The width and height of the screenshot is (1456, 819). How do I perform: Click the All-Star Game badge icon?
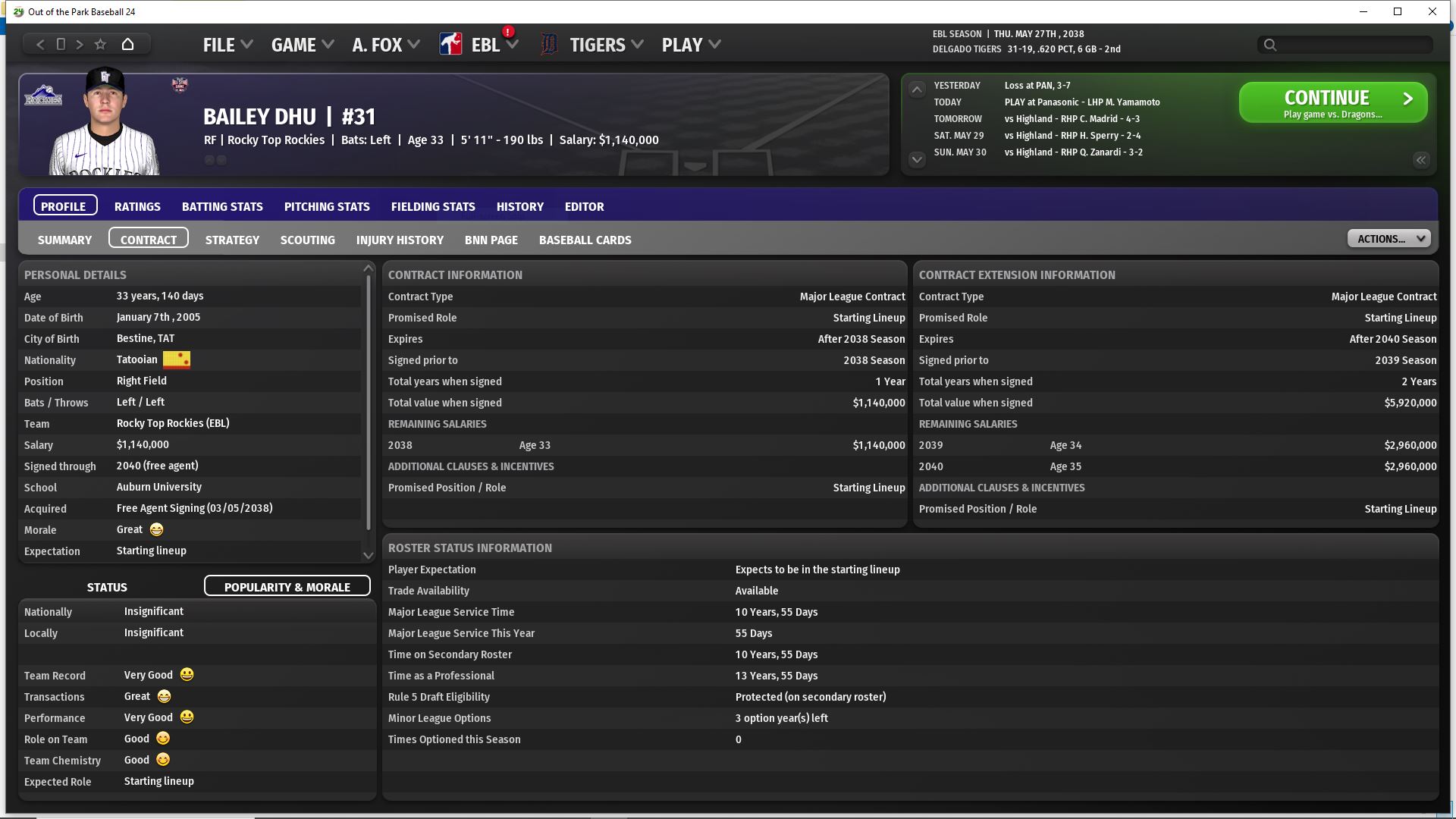coord(180,84)
